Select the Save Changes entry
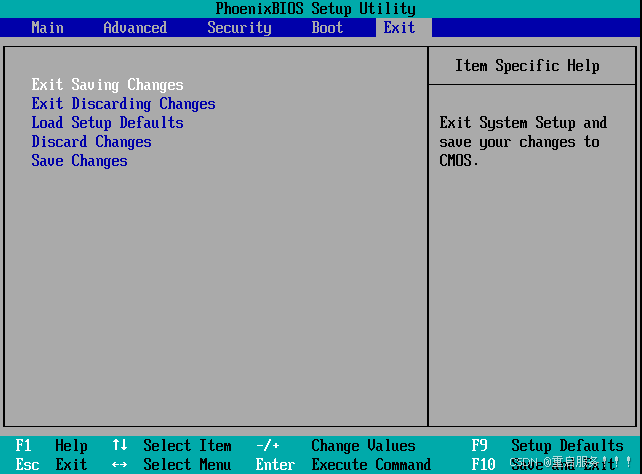Image resolution: width=642 pixels, height=474 pixels. 79,161
